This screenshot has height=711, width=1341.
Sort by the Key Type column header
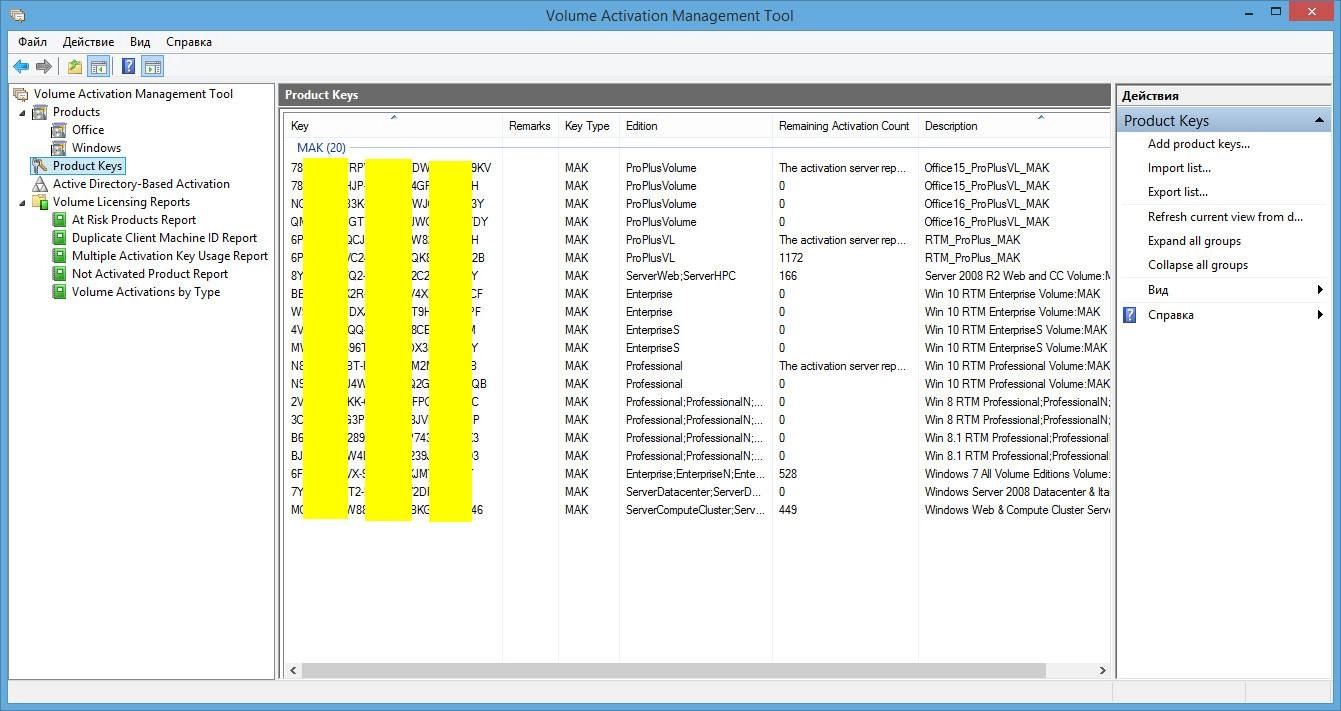pos(588,126)
